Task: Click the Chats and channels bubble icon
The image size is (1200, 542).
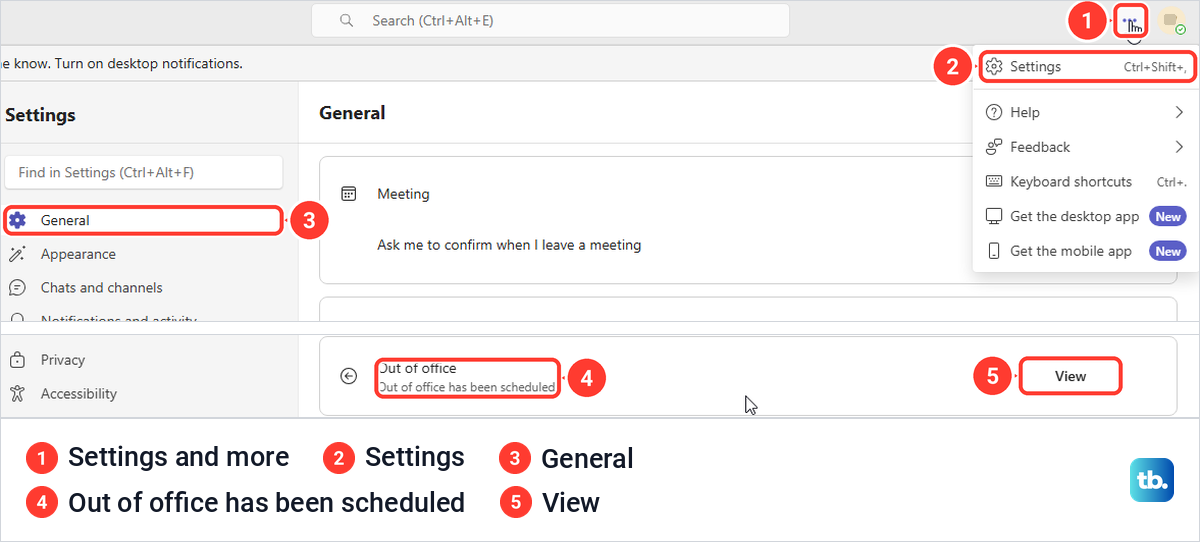Action: (17, 287)
